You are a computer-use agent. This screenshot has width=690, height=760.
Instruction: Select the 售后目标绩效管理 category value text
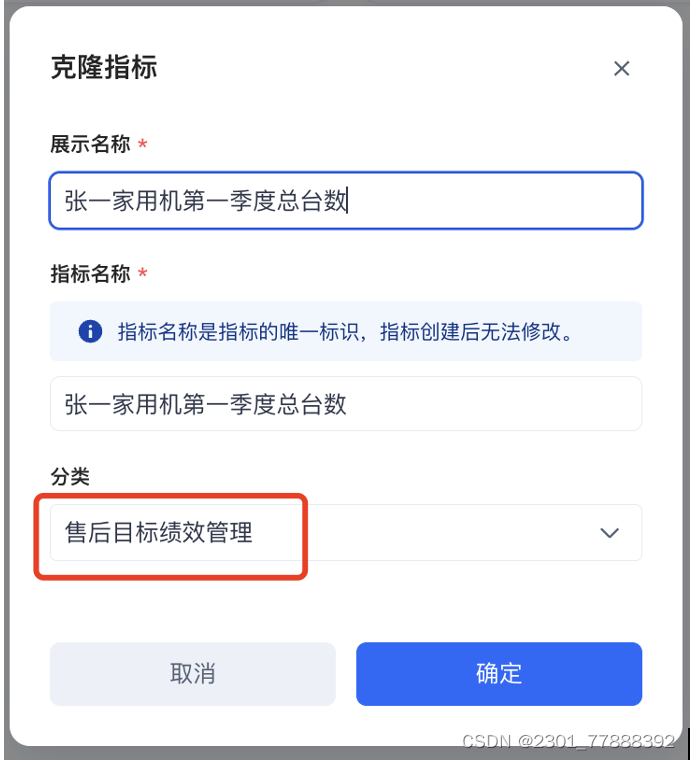[x=159, y=533]
